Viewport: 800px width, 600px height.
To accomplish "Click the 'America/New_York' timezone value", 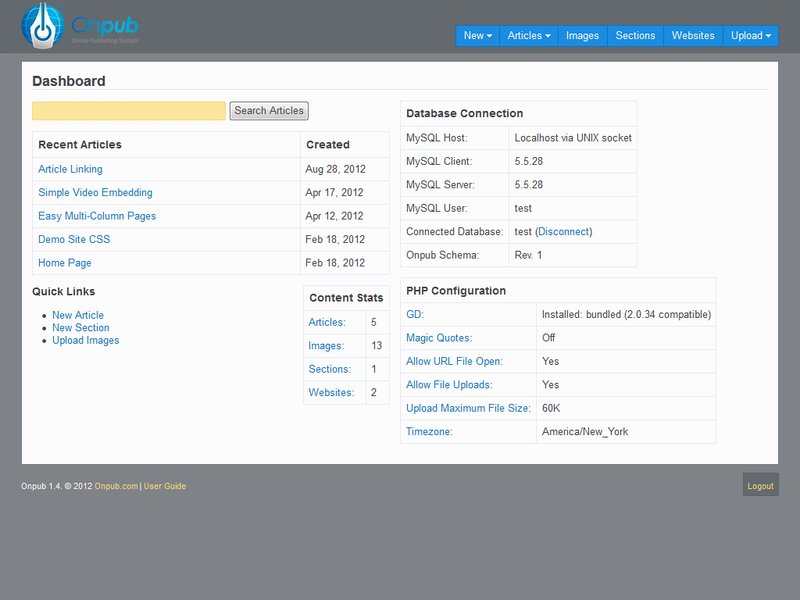I will tap(585, 432).
